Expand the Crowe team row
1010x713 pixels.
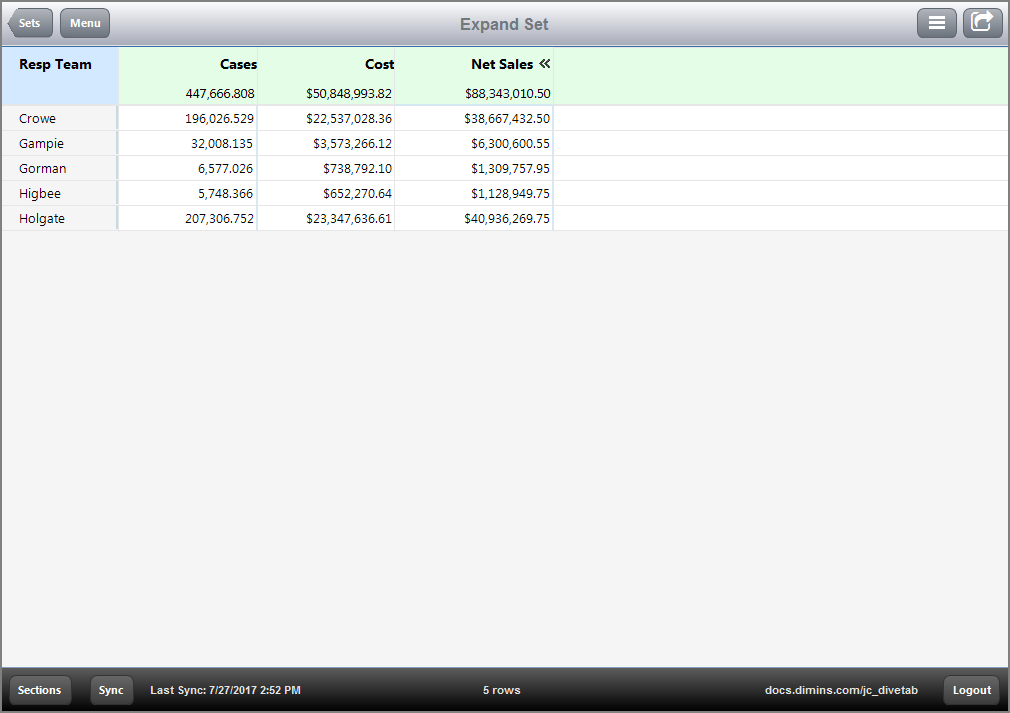37,118
